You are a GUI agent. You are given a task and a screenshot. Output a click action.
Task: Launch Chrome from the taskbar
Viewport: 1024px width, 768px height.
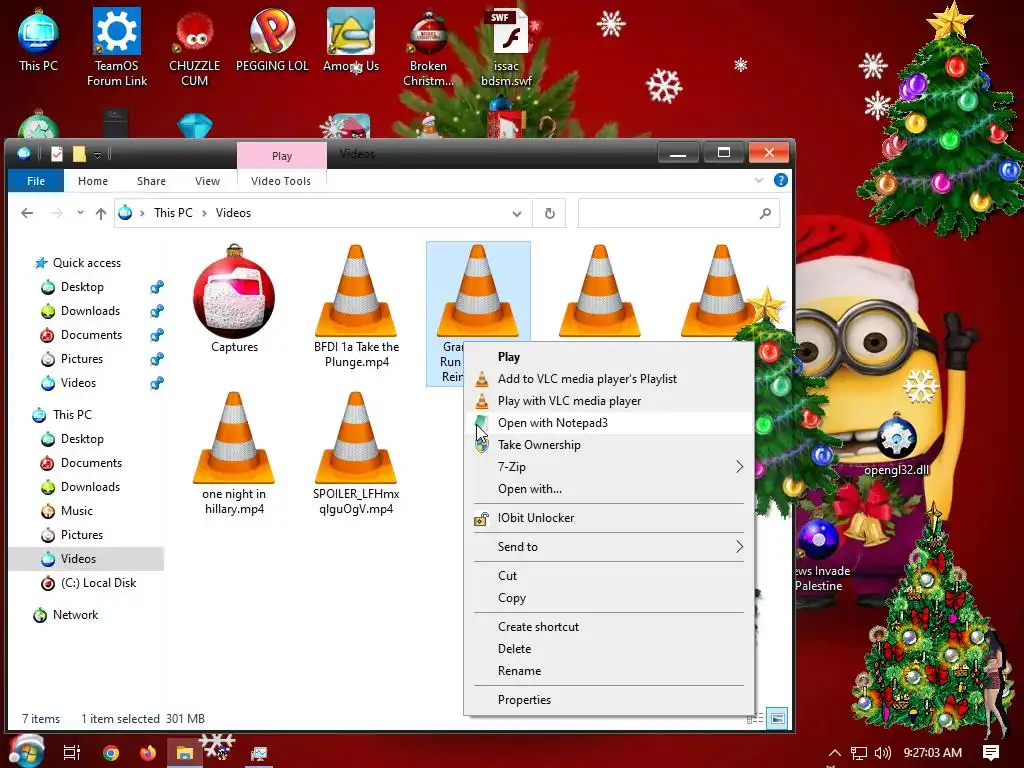pyautogui.click(x=111, y=753)
